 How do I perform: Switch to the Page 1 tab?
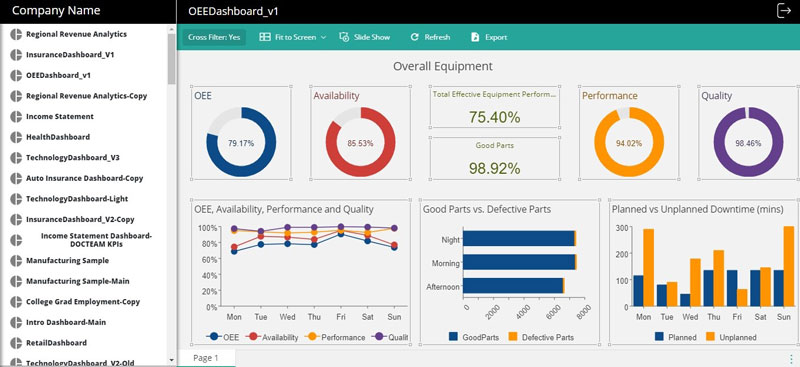point(206,358)
